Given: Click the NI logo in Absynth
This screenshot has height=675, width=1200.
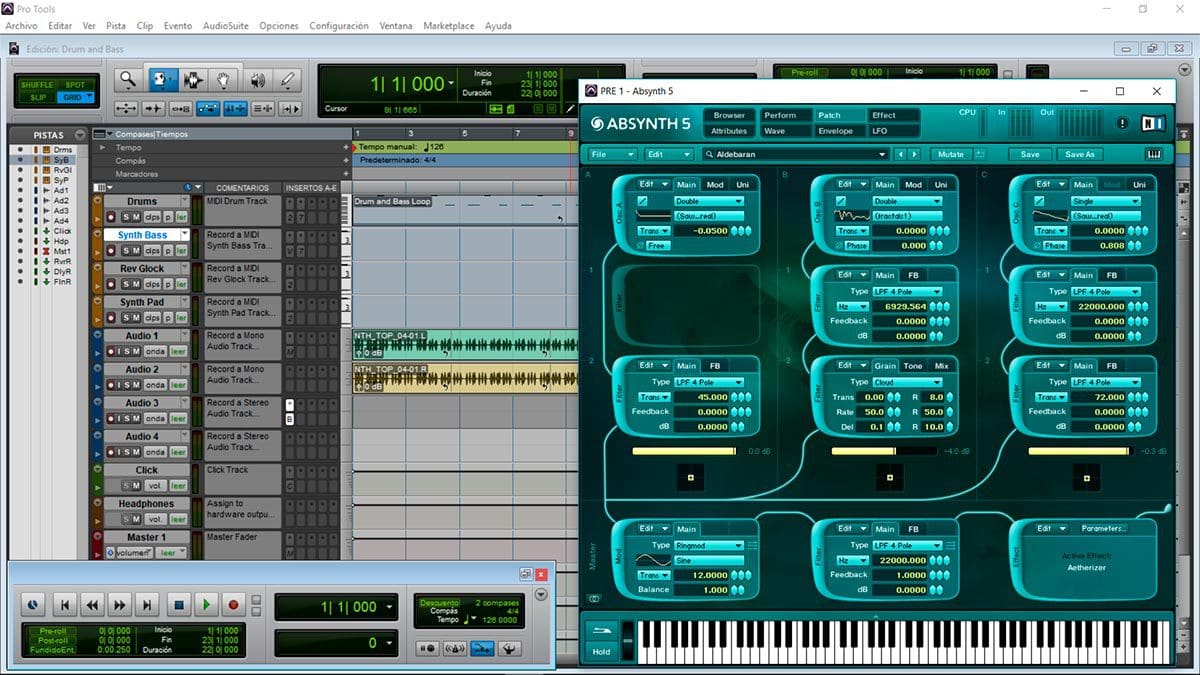Looking at the screenshot, I should (1153, 123).
